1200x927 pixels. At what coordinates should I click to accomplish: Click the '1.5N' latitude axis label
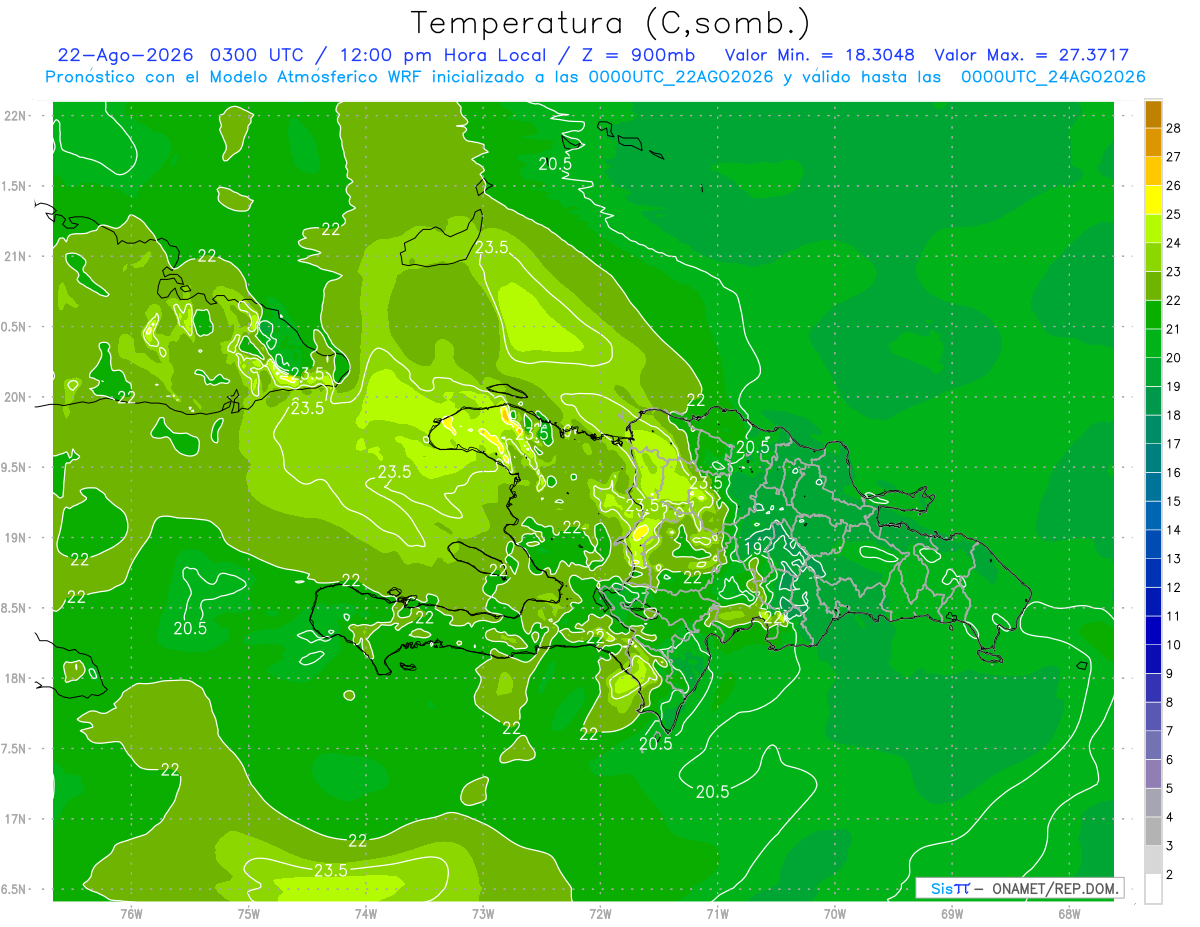[15, 186]
